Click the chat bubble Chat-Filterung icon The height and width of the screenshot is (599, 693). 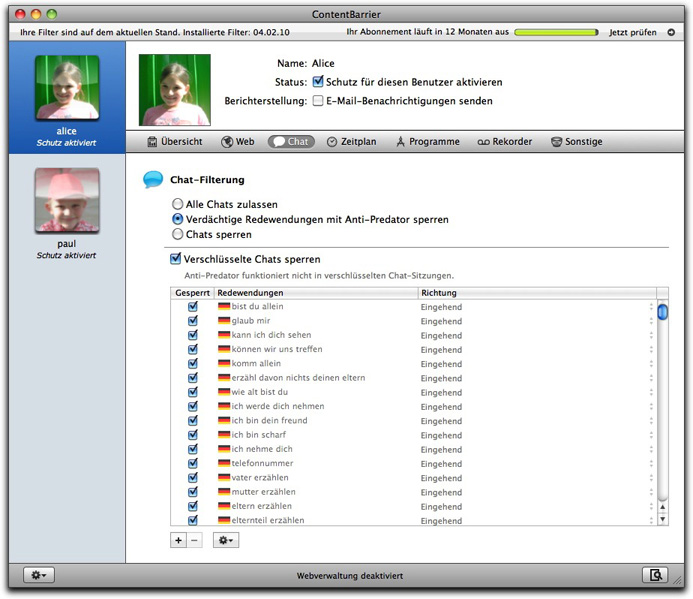[153, 180]
